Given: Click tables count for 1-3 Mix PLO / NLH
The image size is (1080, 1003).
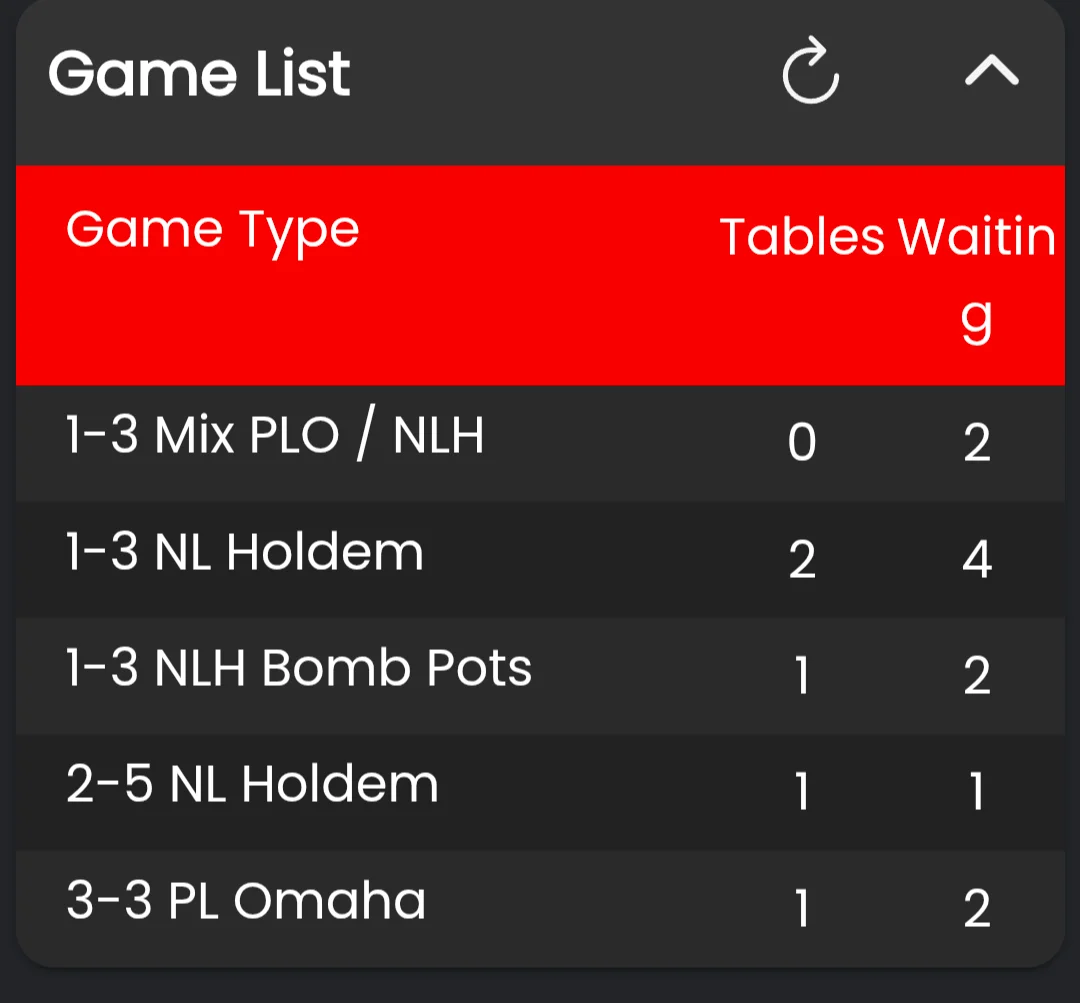Looking at the screenshot, I should tap(802, 442).
